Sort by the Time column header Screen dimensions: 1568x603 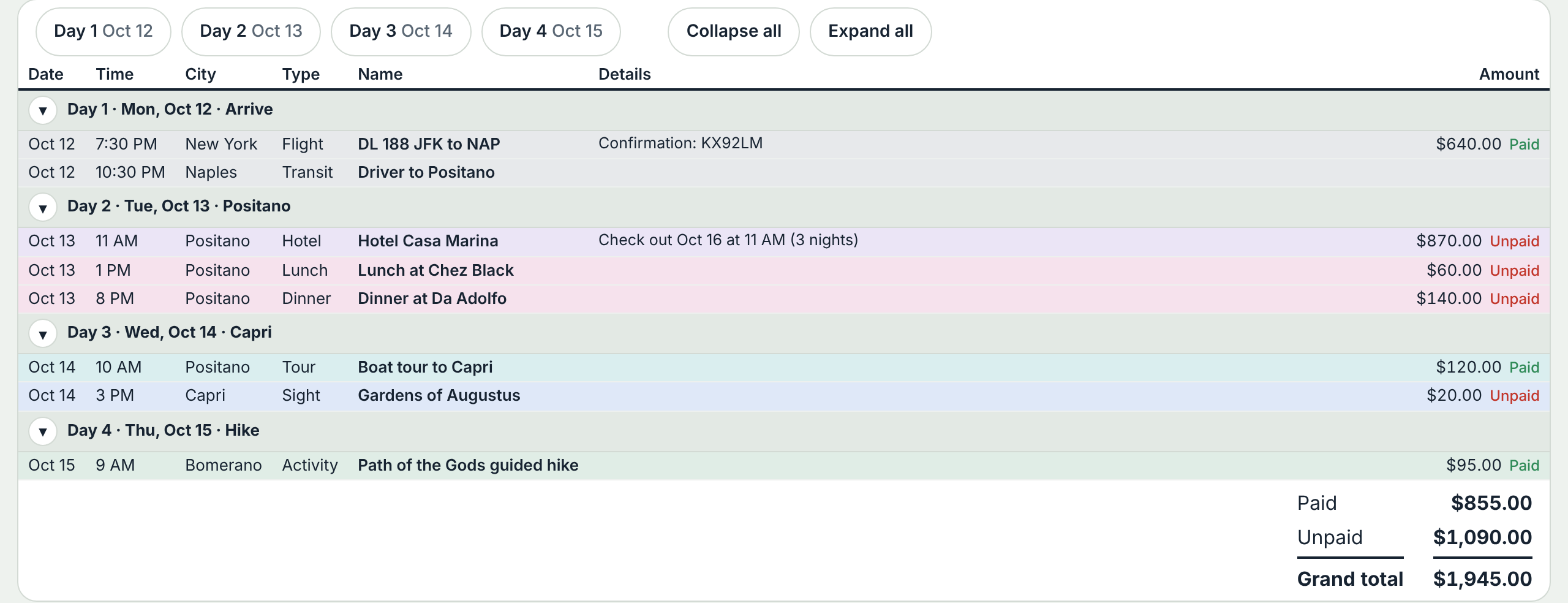(x=115, y=74)
